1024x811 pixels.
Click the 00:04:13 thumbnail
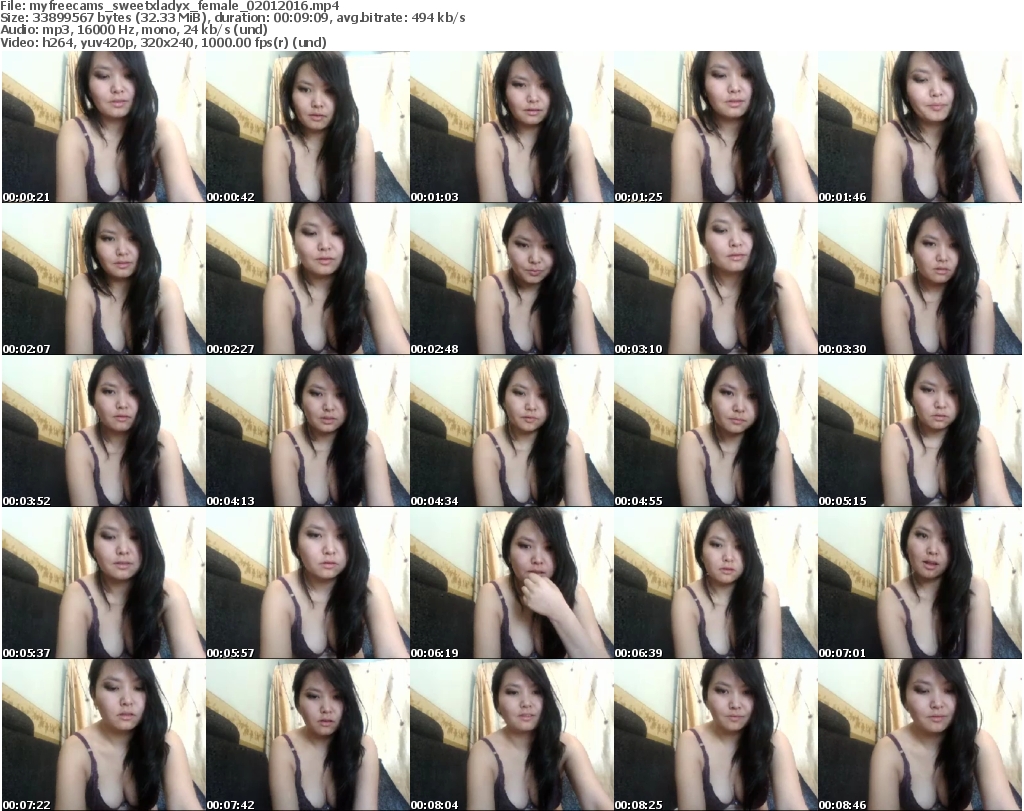click(308, 431)
